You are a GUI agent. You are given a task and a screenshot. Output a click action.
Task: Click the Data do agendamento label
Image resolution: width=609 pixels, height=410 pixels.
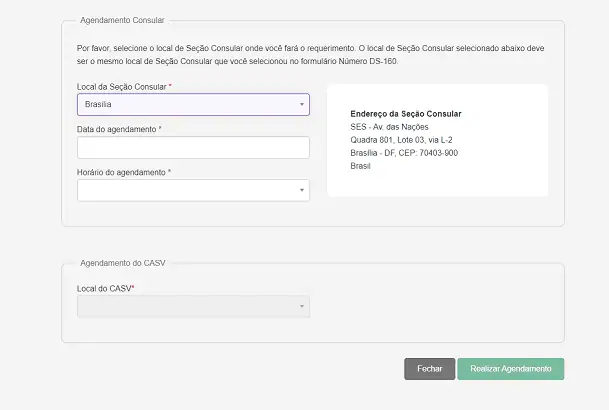(x=119, y=129)
